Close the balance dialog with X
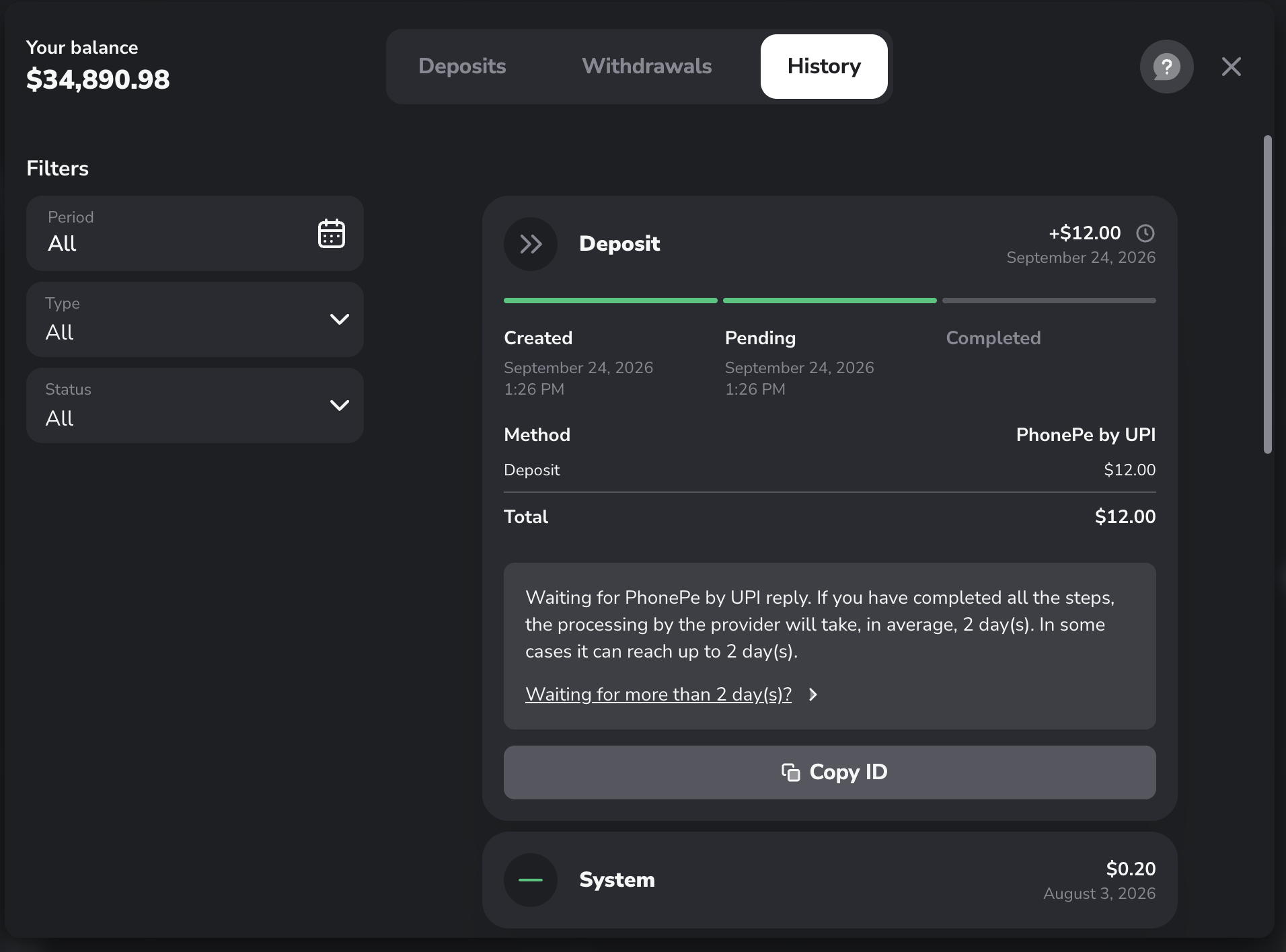Viewport: 1286px width, 952px height. [x=1232, y=67]
